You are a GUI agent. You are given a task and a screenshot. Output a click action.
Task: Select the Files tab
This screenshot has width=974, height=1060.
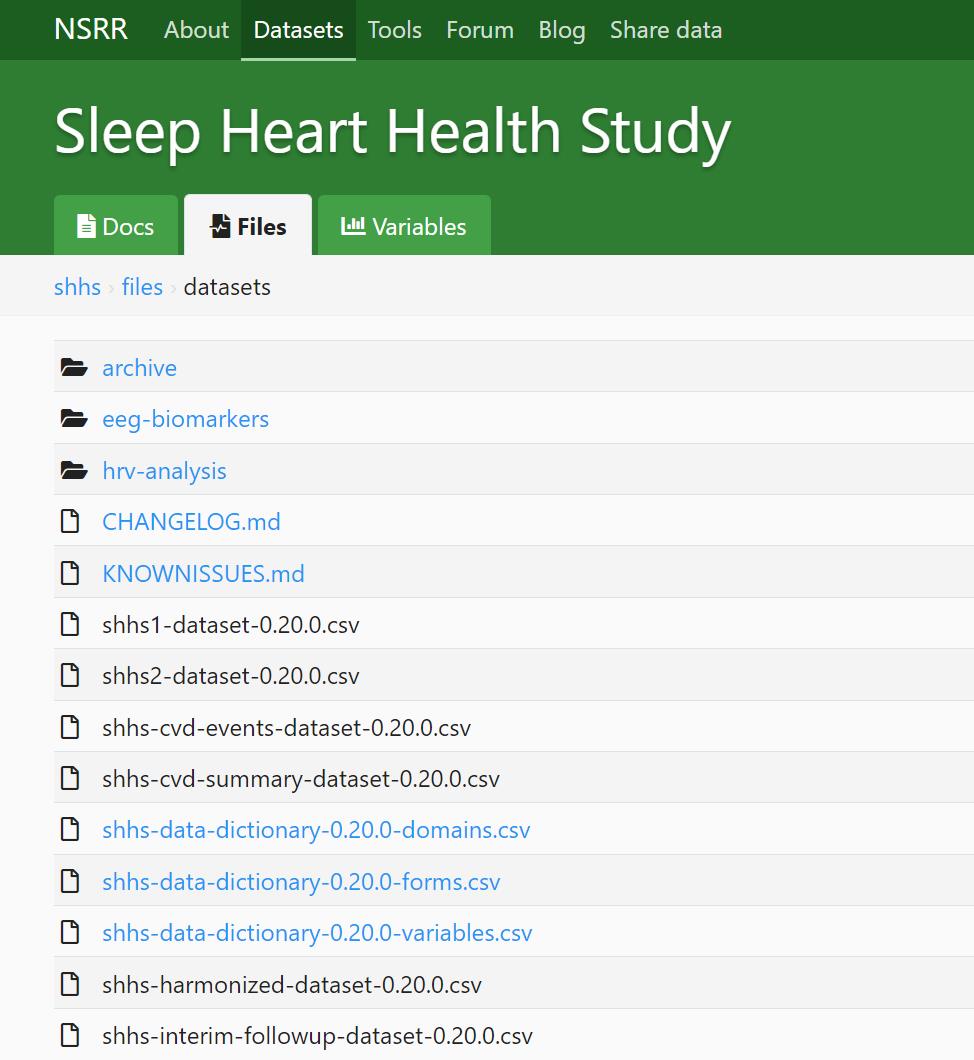pos(248,227)
